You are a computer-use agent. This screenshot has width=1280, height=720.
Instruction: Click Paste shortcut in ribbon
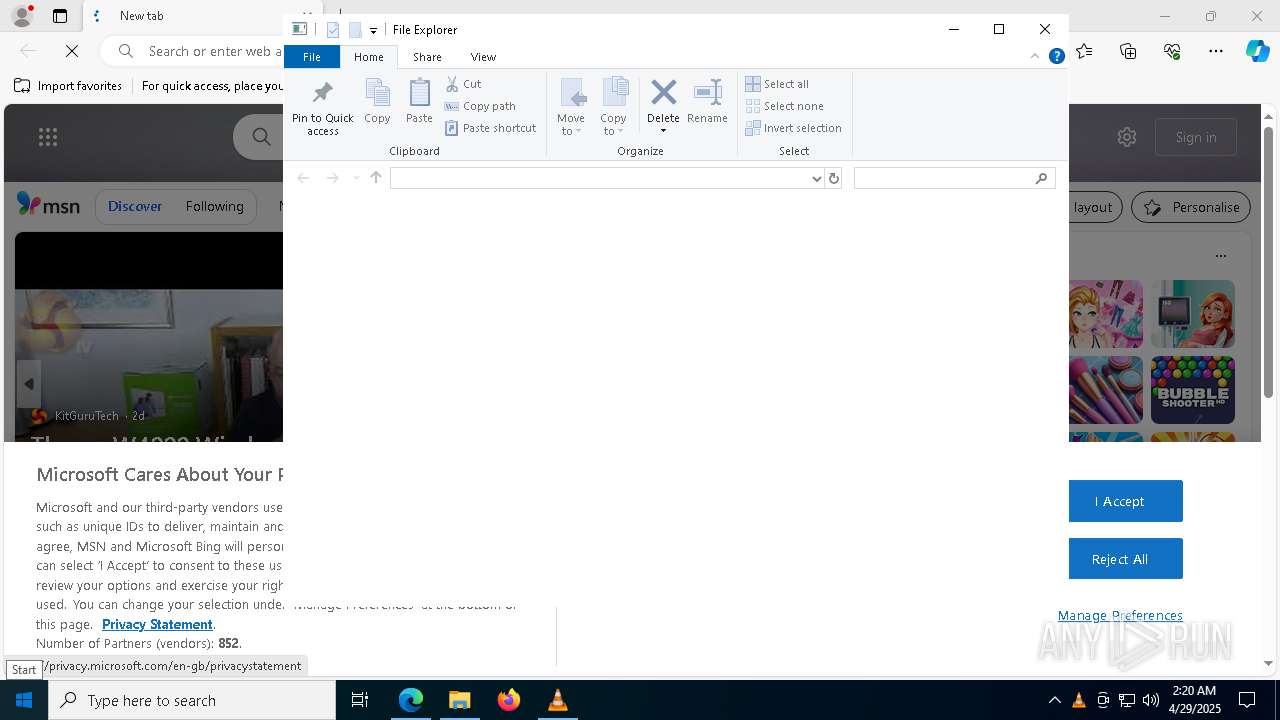tap(491, 128)
